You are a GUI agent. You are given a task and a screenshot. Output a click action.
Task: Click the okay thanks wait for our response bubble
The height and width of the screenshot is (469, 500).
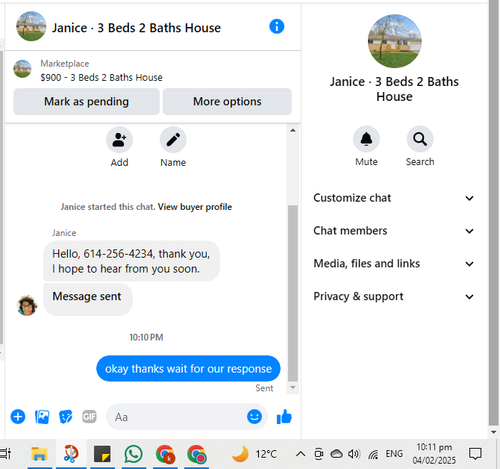(188, 369)
